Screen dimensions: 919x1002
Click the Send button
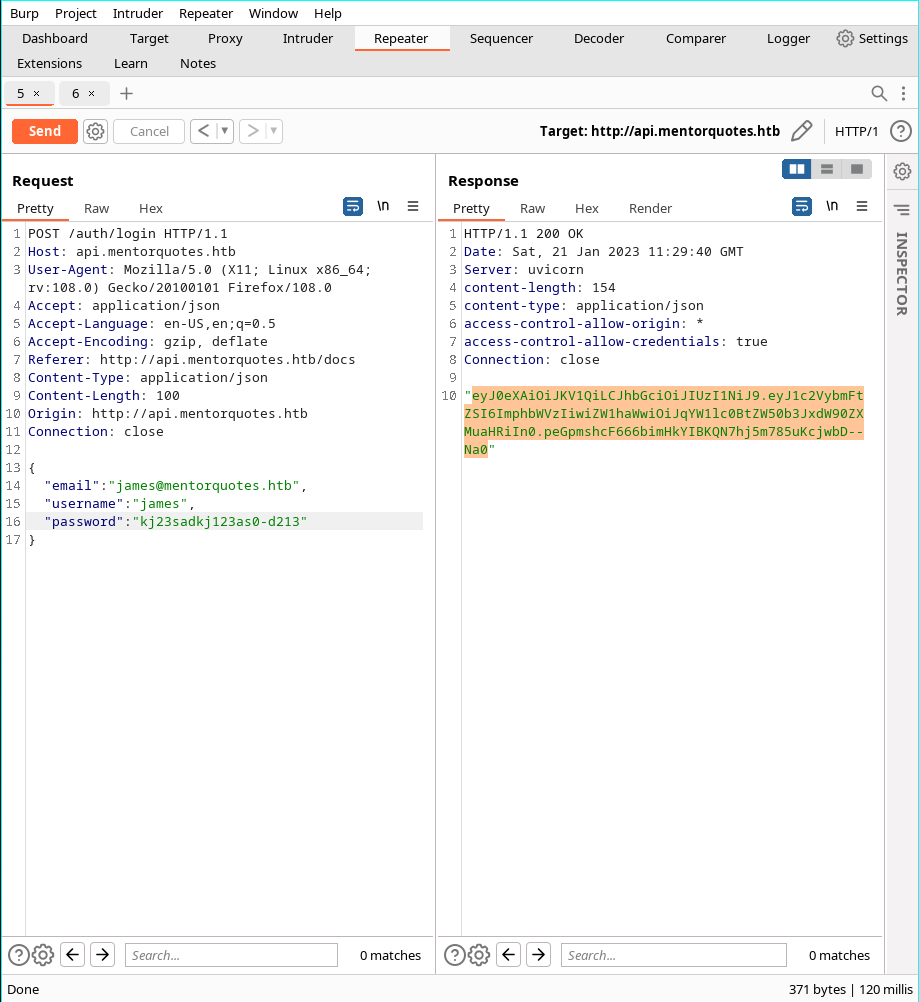tap(45, 131)
